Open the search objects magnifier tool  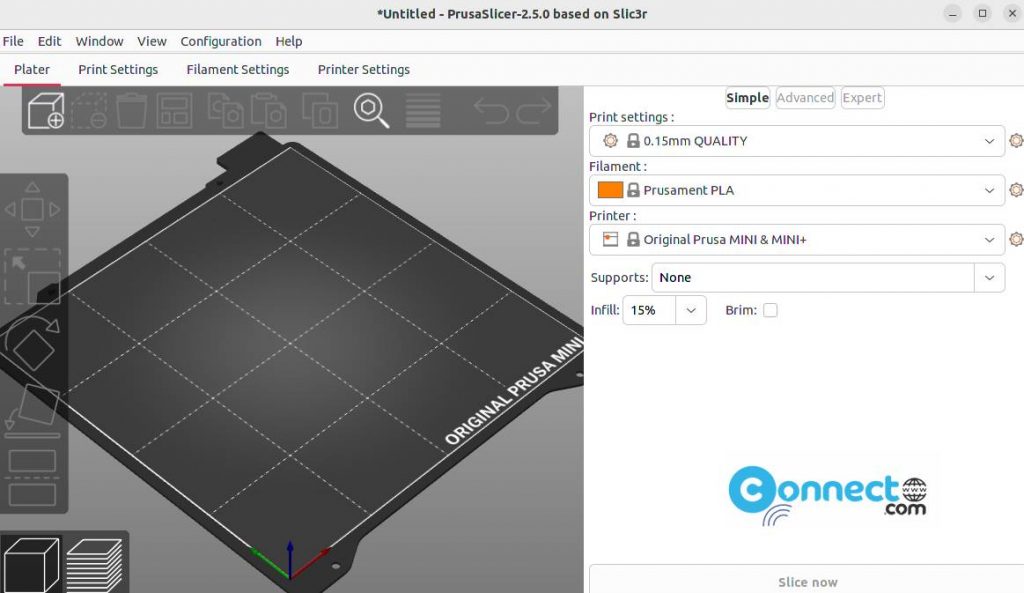[369, 112]
